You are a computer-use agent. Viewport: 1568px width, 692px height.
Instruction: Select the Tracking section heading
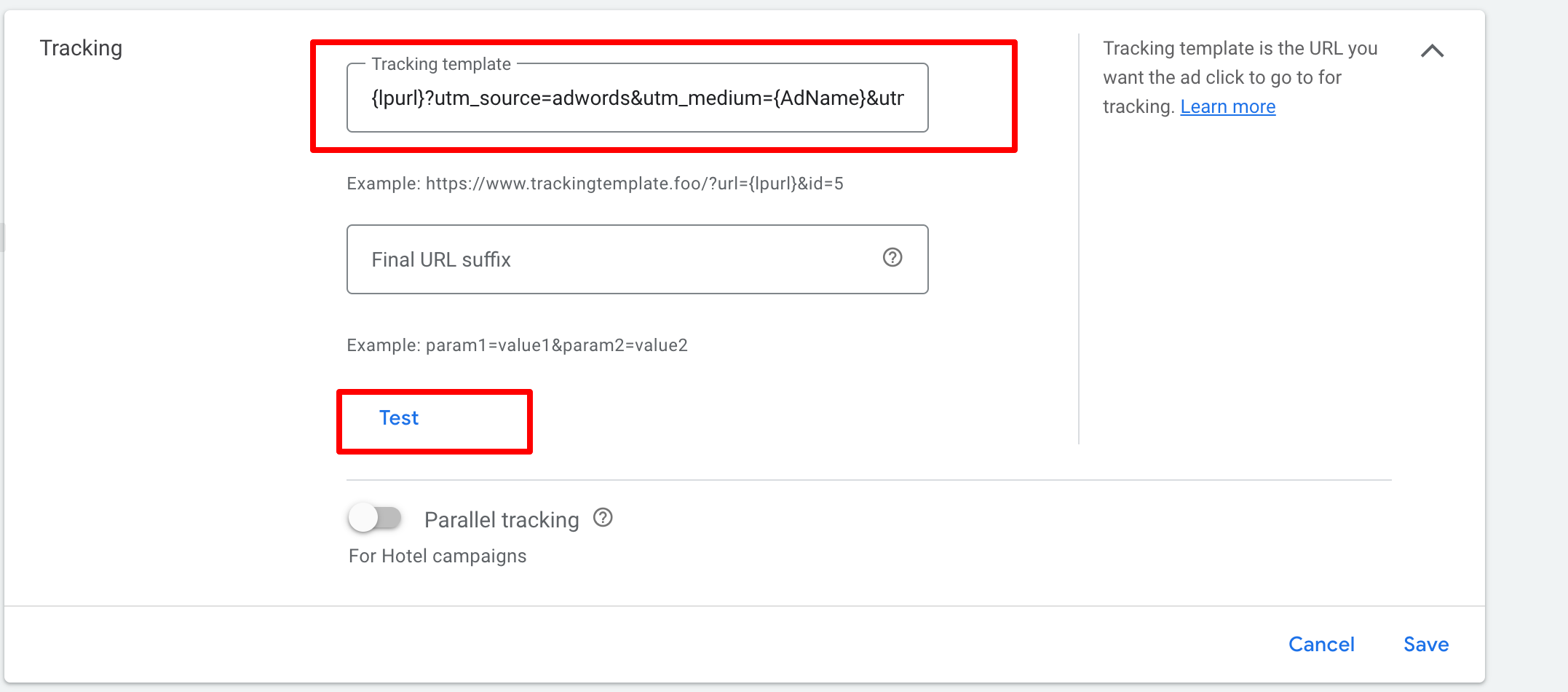[x=81, y=48]
